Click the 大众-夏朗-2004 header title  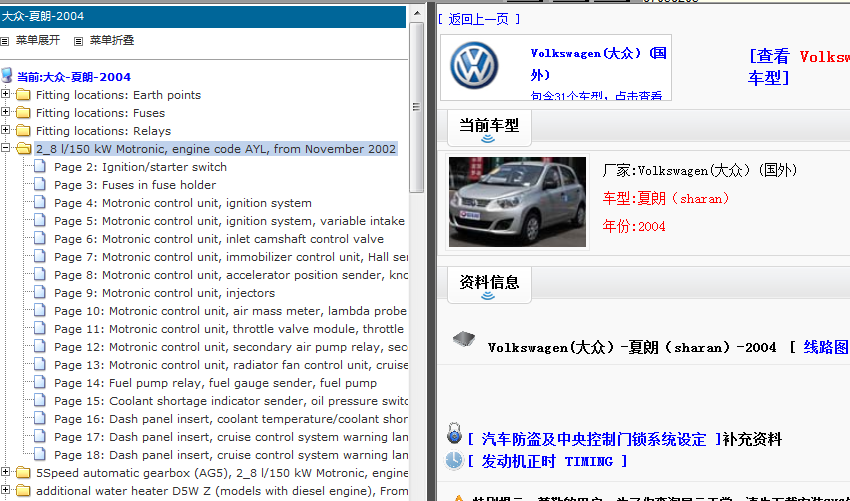(x=43, y=16)
